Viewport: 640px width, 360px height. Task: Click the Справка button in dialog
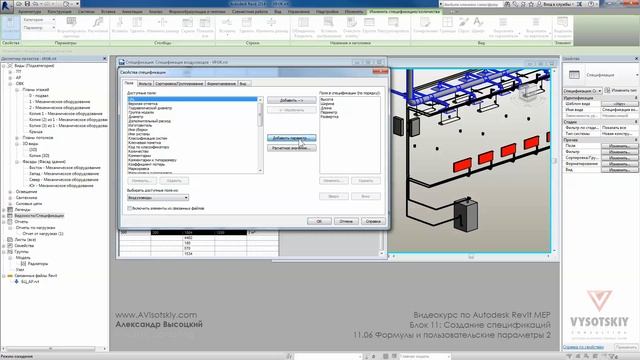pyautogui.click(x=373, y=221)
